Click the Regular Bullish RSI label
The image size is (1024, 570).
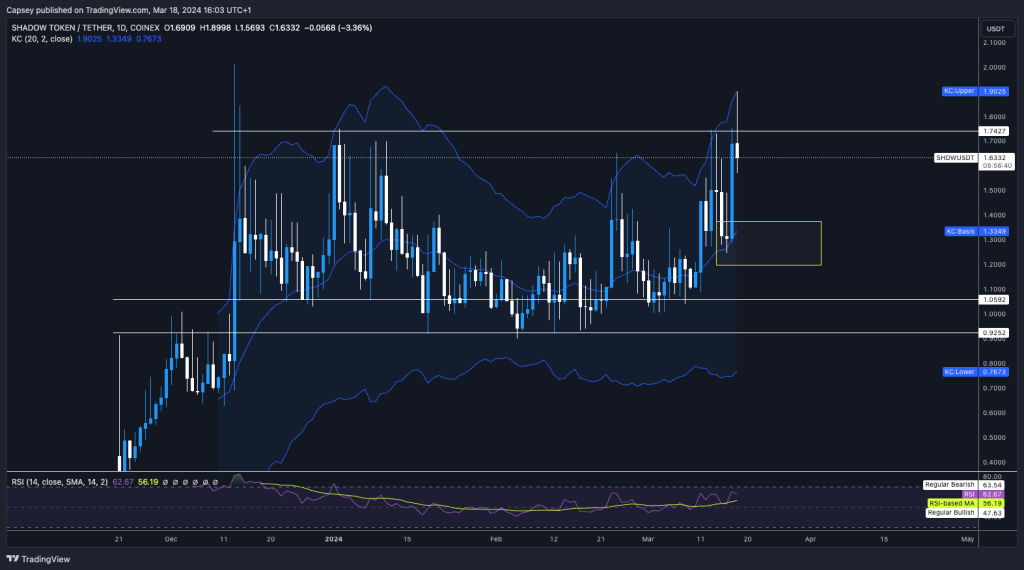pyautogui.click(x=949, y=513)
